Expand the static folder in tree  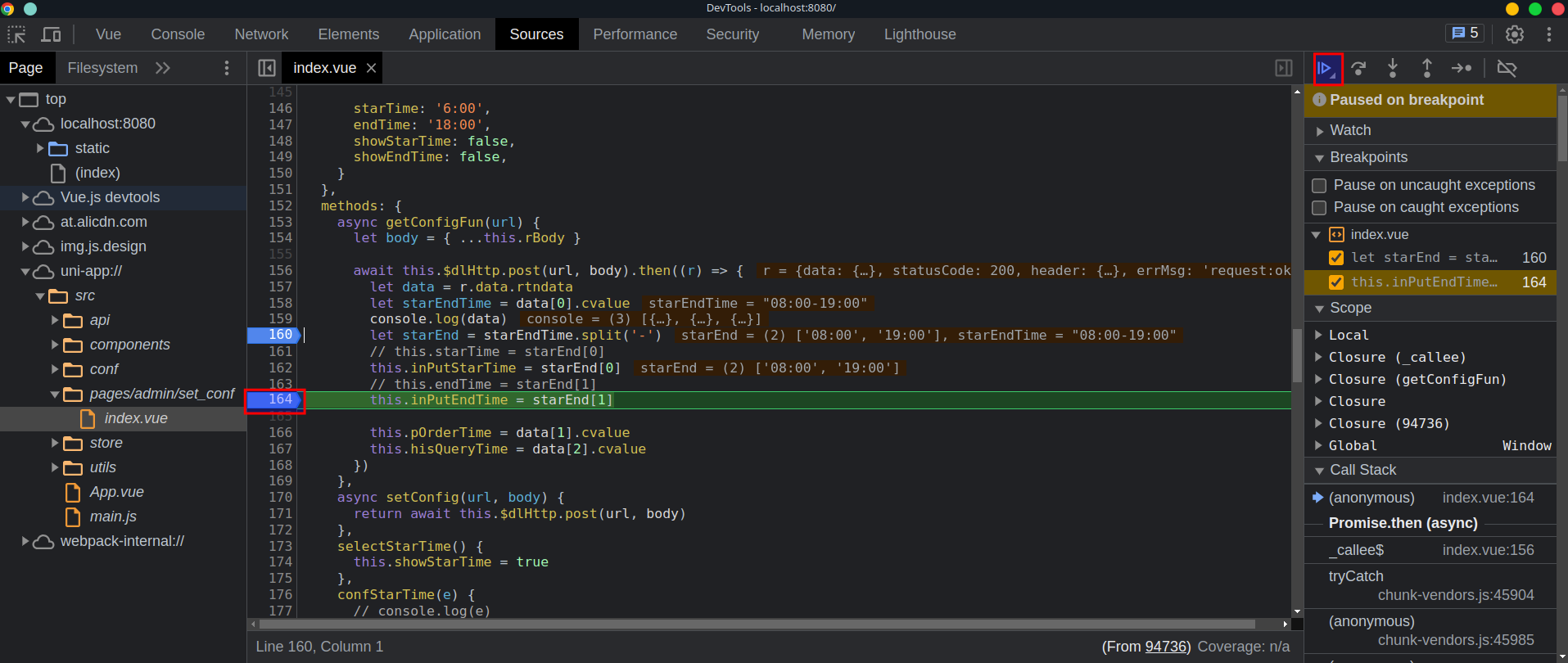coord(40,148)
